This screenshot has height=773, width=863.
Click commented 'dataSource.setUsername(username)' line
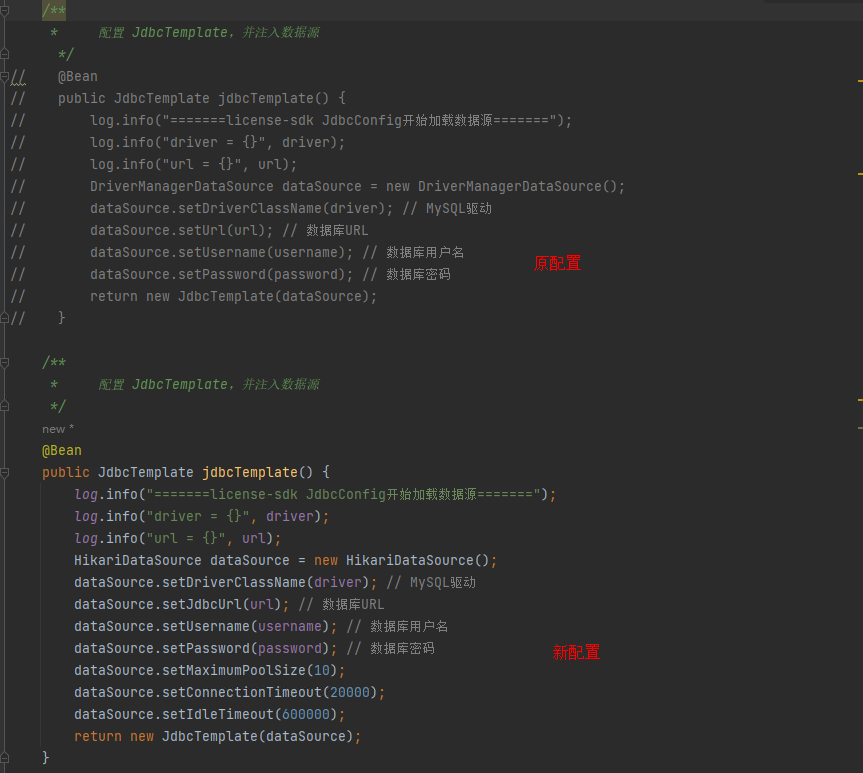click(x=221, y=252)
